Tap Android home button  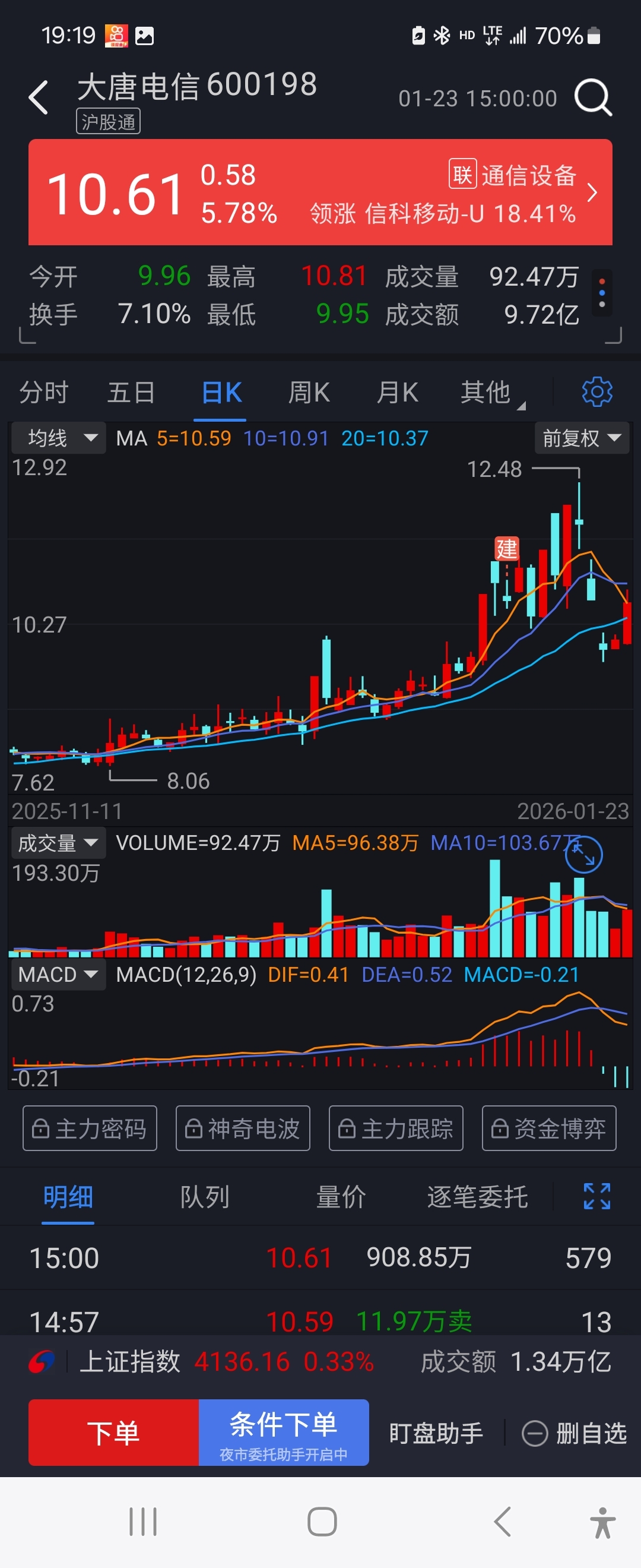coord(322,1522)
